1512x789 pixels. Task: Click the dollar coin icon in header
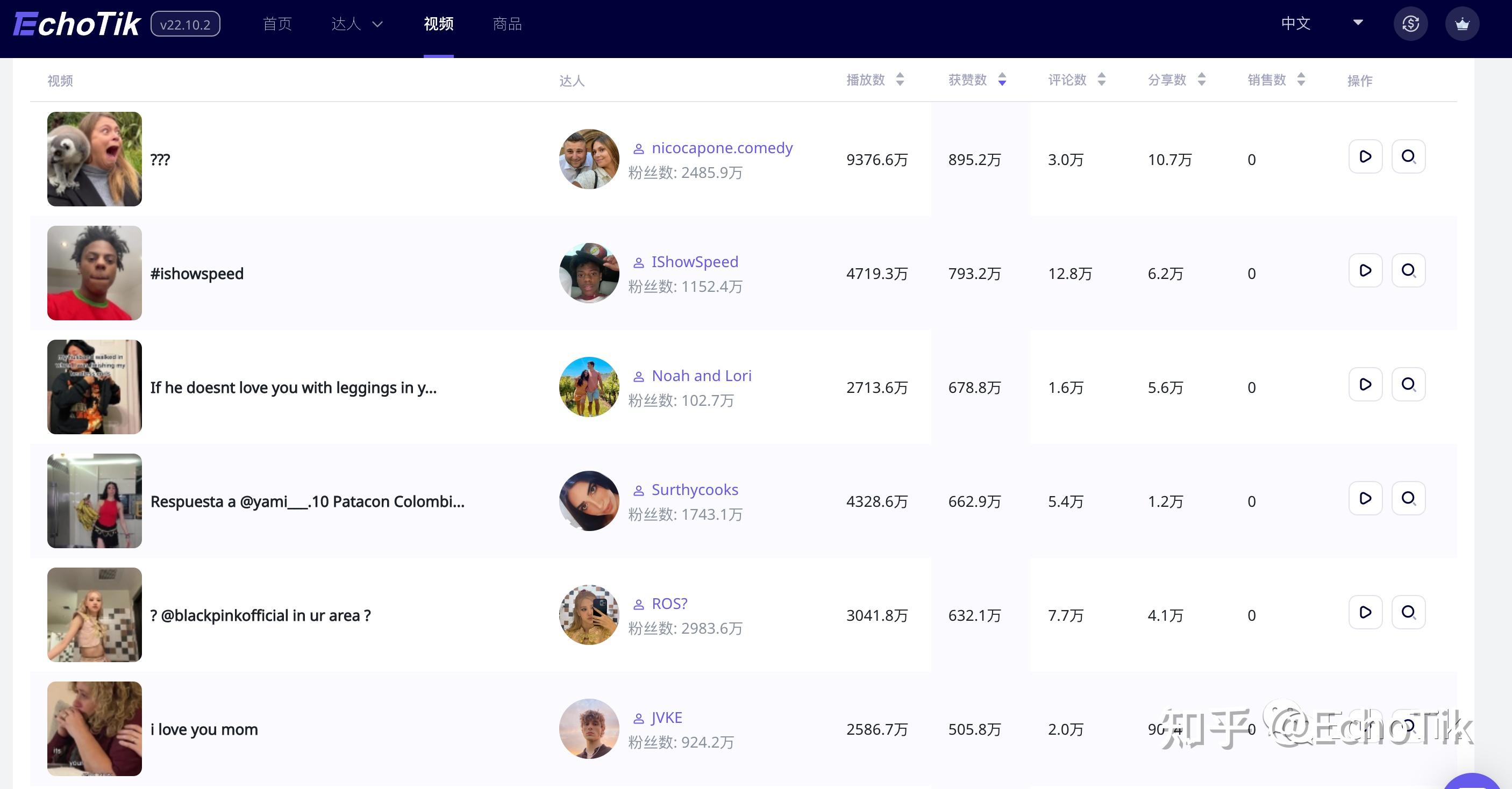tap(1410, 24)
